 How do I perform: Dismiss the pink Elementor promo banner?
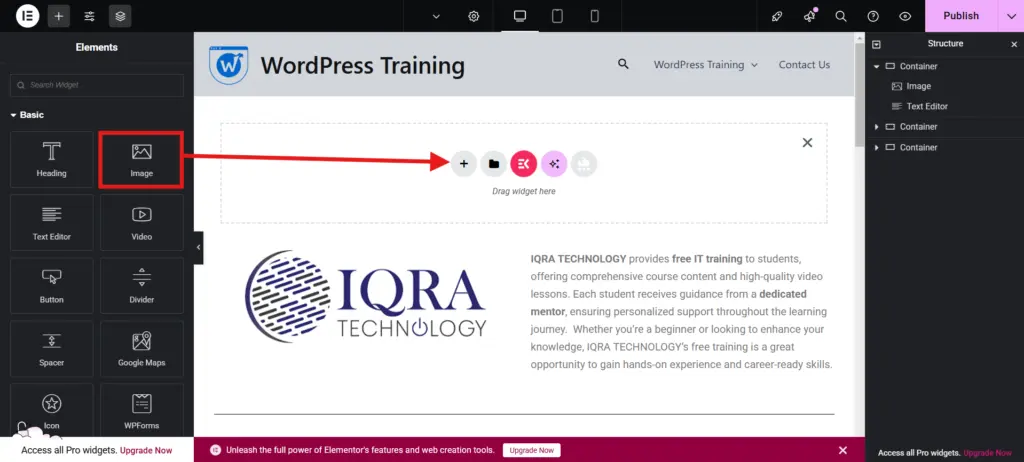[x=842, y=450]
